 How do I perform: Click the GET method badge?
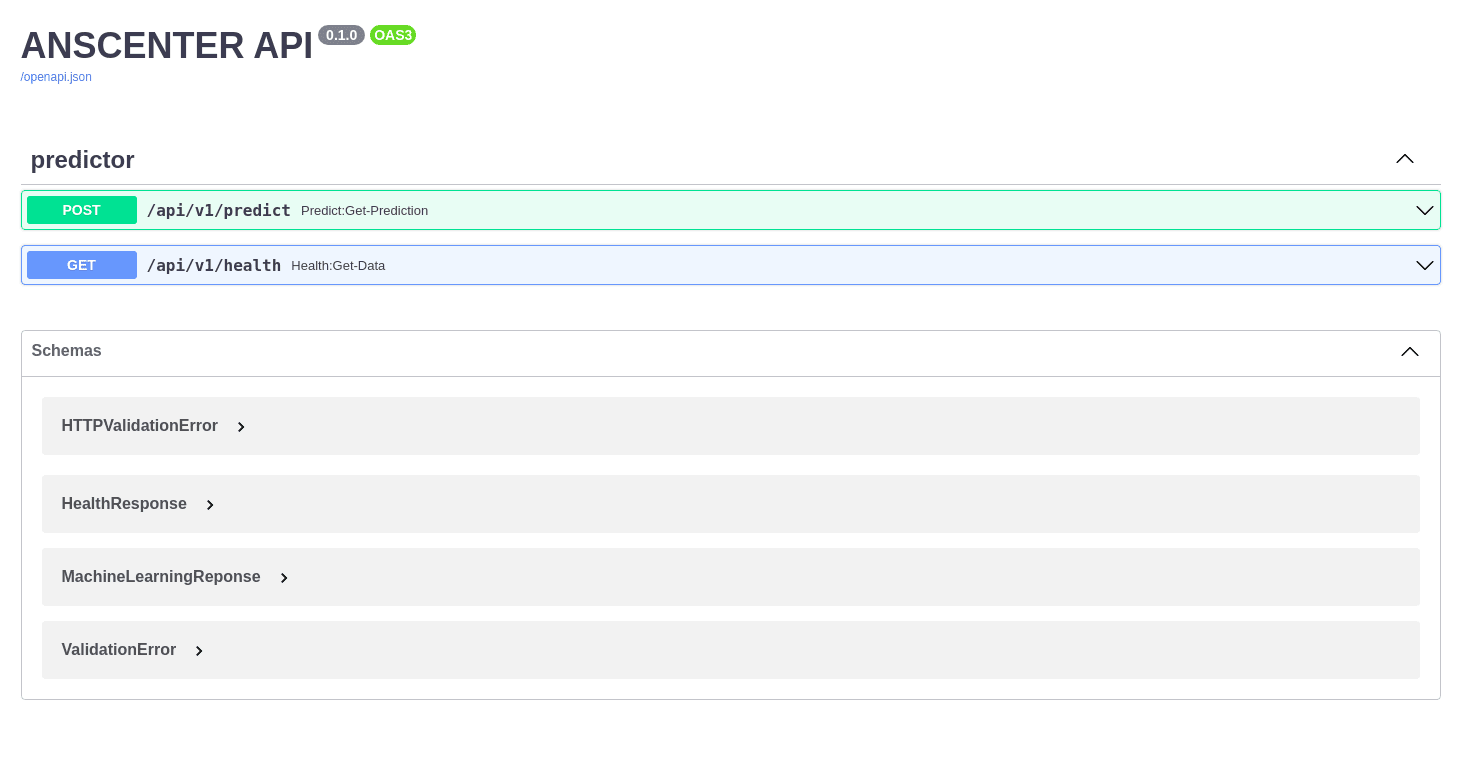click(x=81, y=264)
